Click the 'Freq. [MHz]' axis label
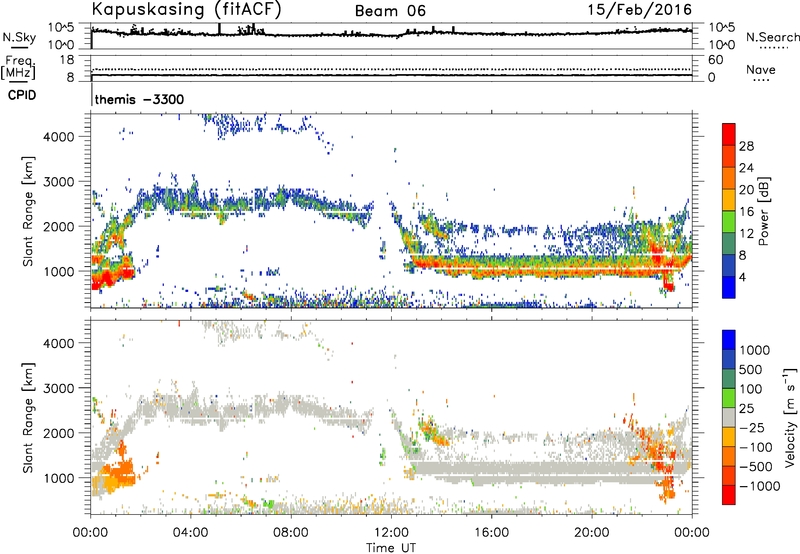The image size is (800, 554). pyautogui.click(x=19, y=68)
